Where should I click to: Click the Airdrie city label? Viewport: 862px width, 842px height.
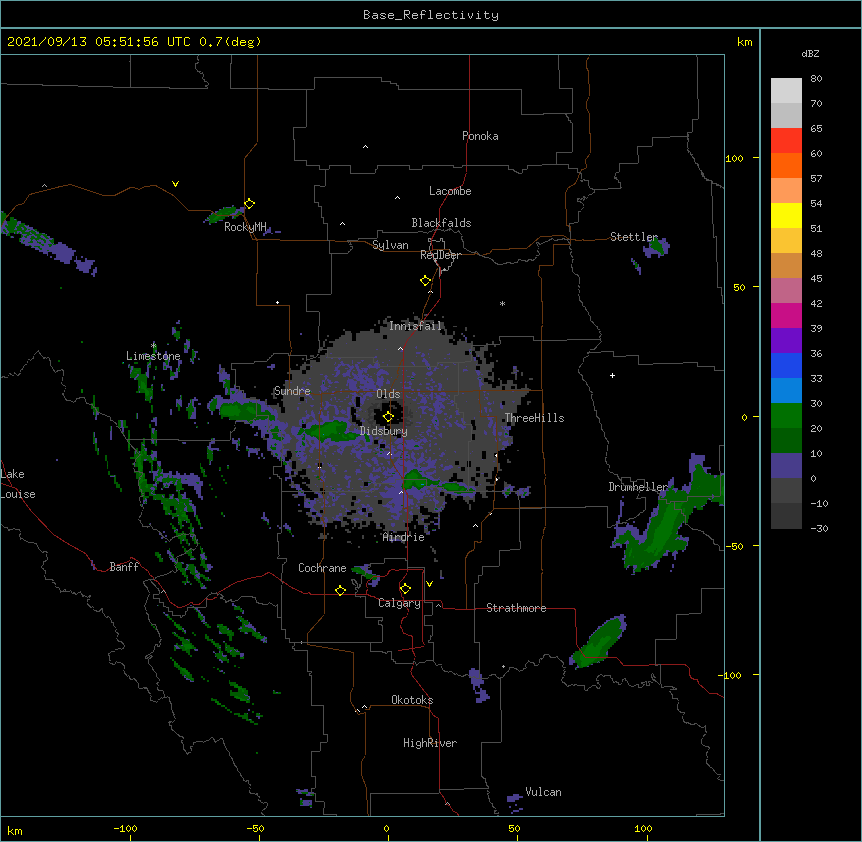[403, 537]
